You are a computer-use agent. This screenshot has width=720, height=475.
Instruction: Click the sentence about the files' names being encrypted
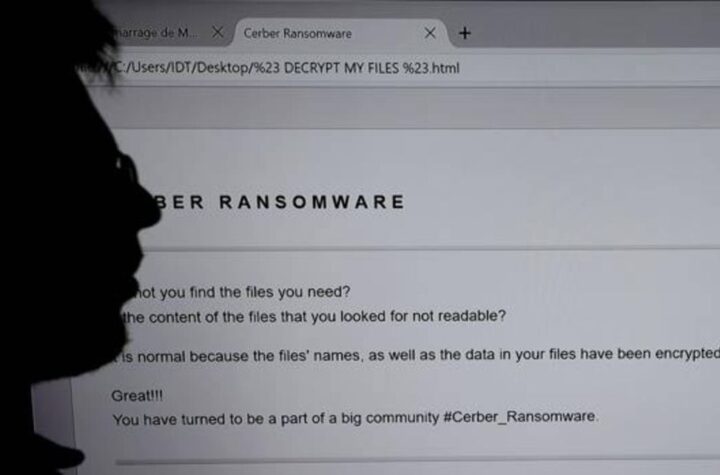(x=417, y=355)
